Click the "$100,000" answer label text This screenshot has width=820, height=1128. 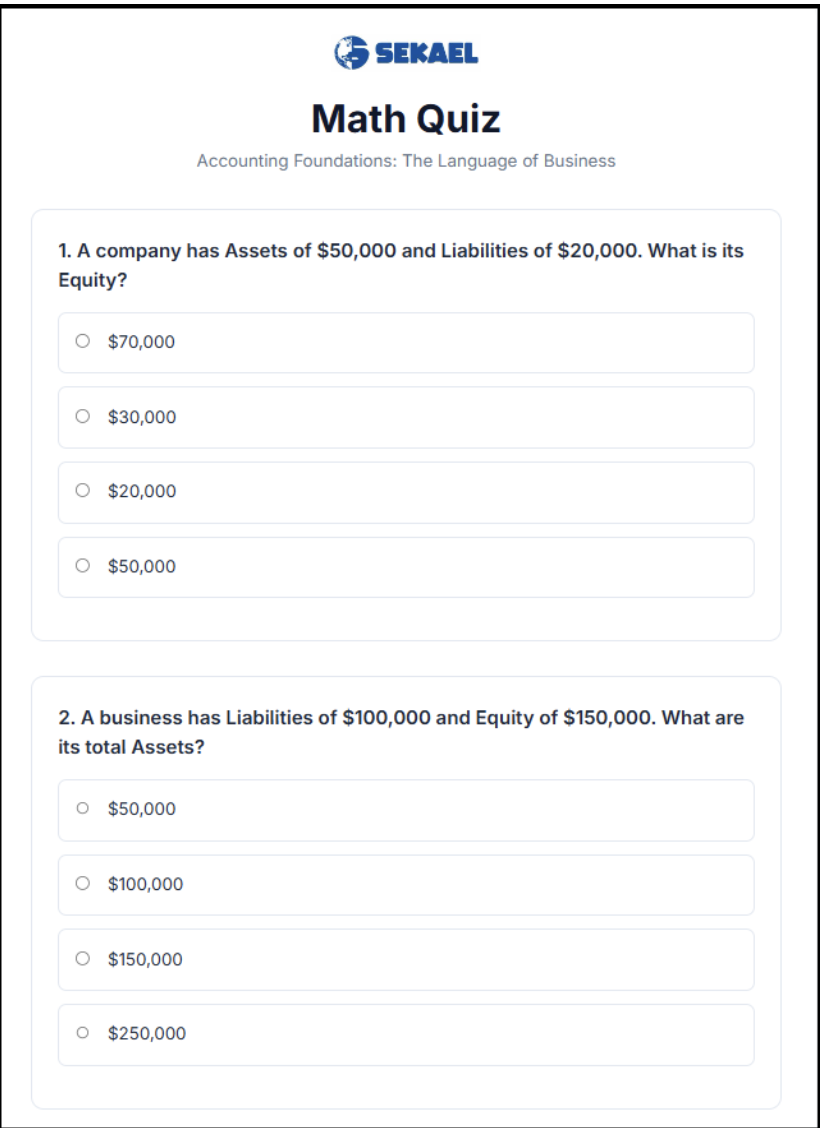pos(145,884)
